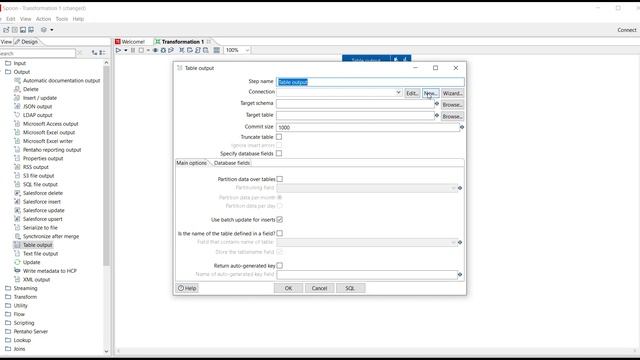Open the Tools menu
The height and width of the screenshot is (360, 640).
click(x=62, y=19)
